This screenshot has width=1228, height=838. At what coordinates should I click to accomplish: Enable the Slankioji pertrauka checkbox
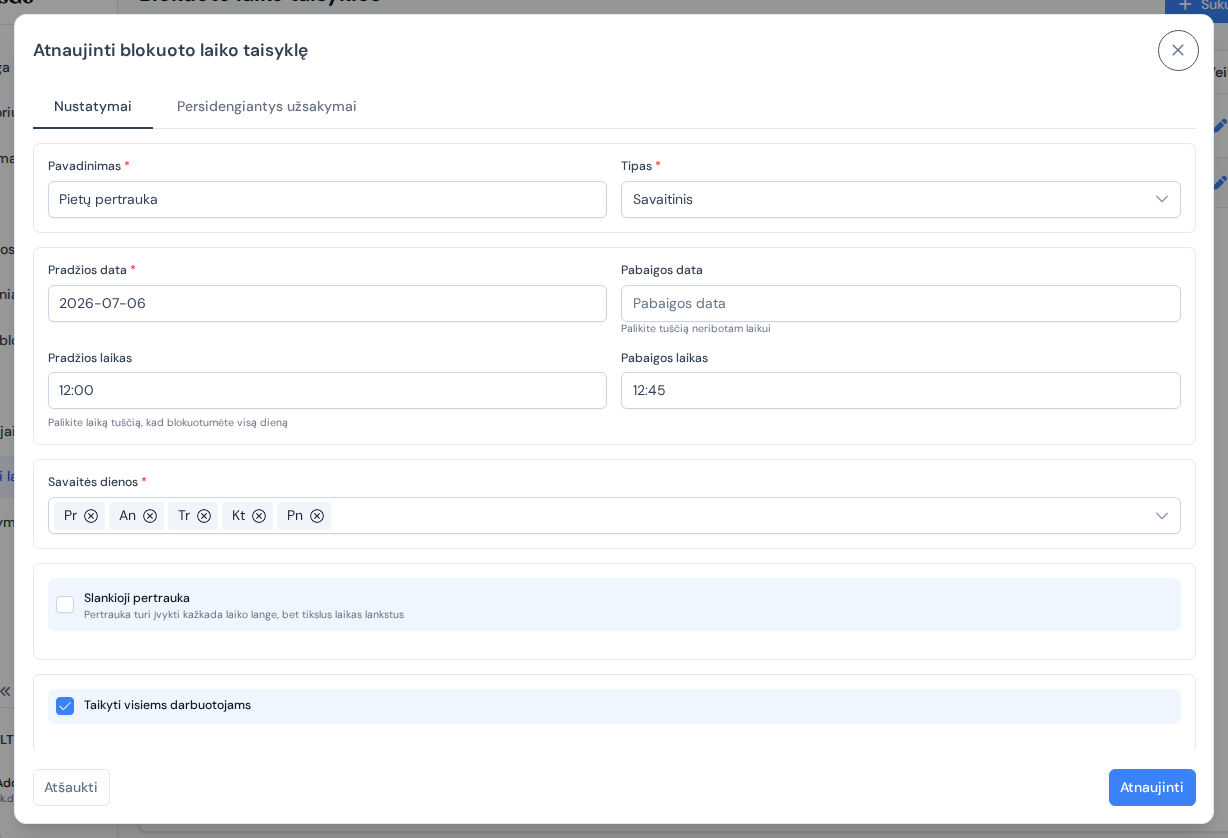pyautogui.click(x=65, y=605)
